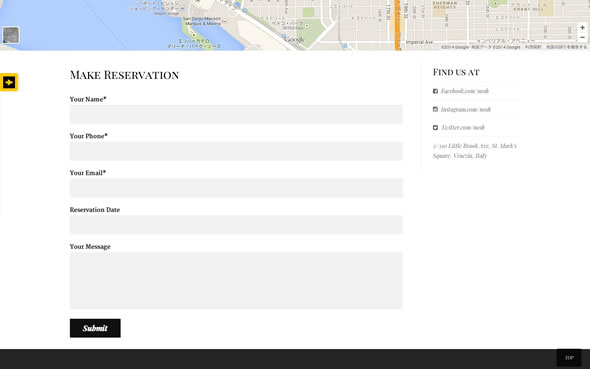This screenshot has height=369, width=590.
Task: Open the Reservation Date field
Action: click(236, 225)
